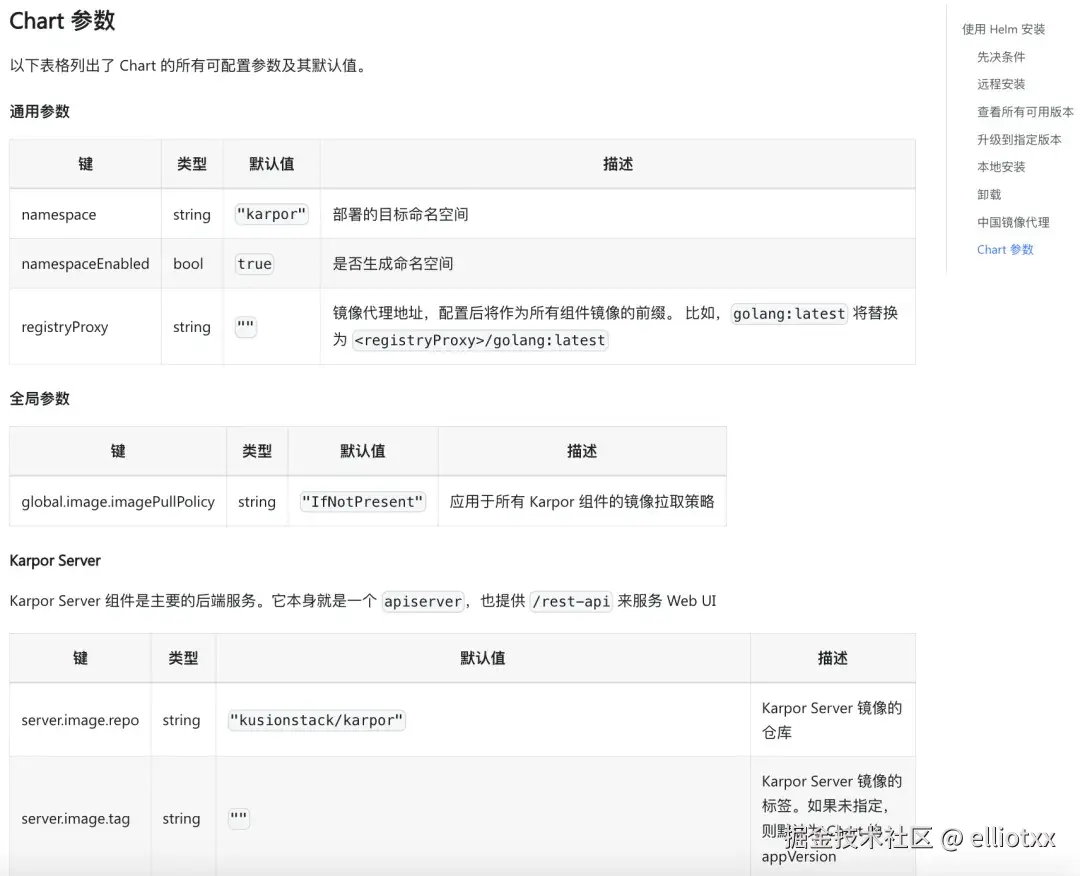The width and height of the screenshot is (1080, 876).
Task: Click the '描述' header in 通用参数 table
Action: 618,164
